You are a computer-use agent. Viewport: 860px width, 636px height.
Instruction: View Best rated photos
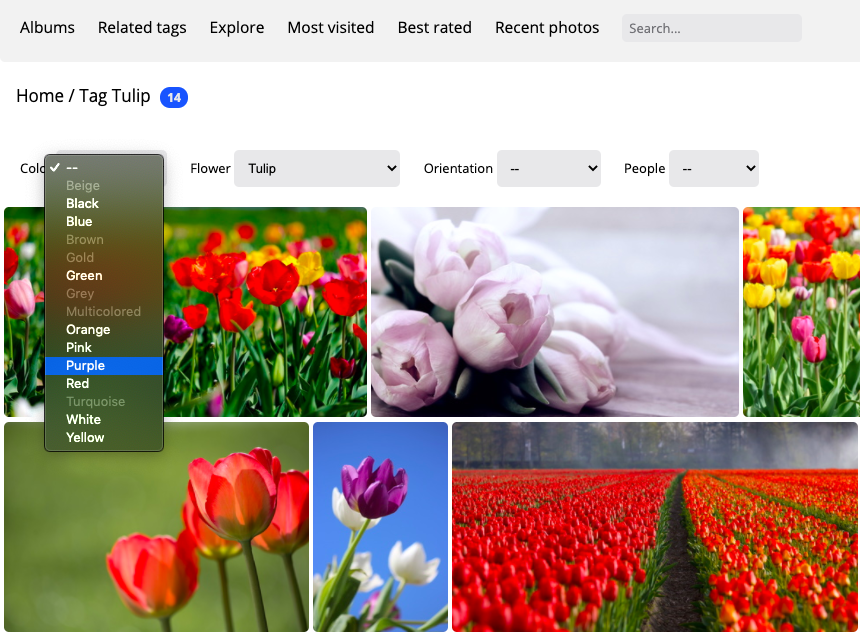[x=434, y=27]
